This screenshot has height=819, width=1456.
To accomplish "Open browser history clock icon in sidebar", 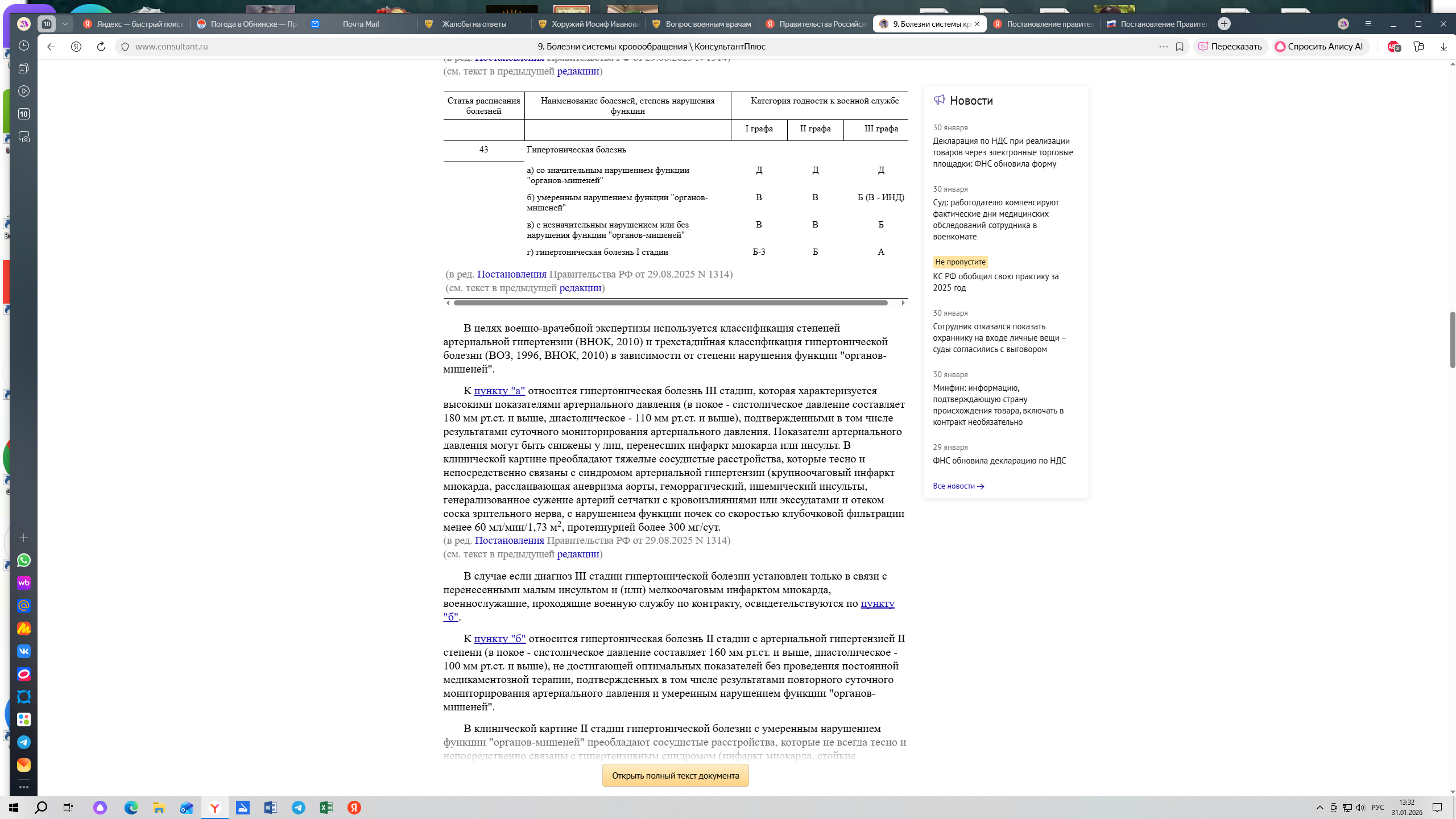I will (x=23, y=45).
